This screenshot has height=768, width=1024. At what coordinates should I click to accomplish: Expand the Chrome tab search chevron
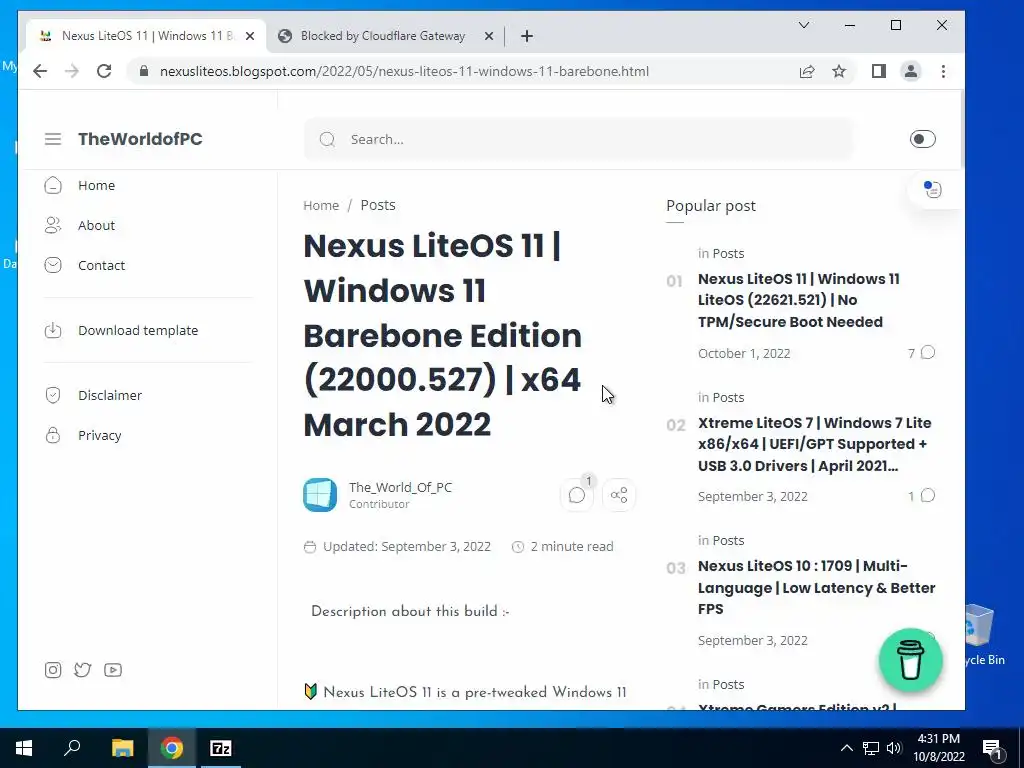[804, 25]
